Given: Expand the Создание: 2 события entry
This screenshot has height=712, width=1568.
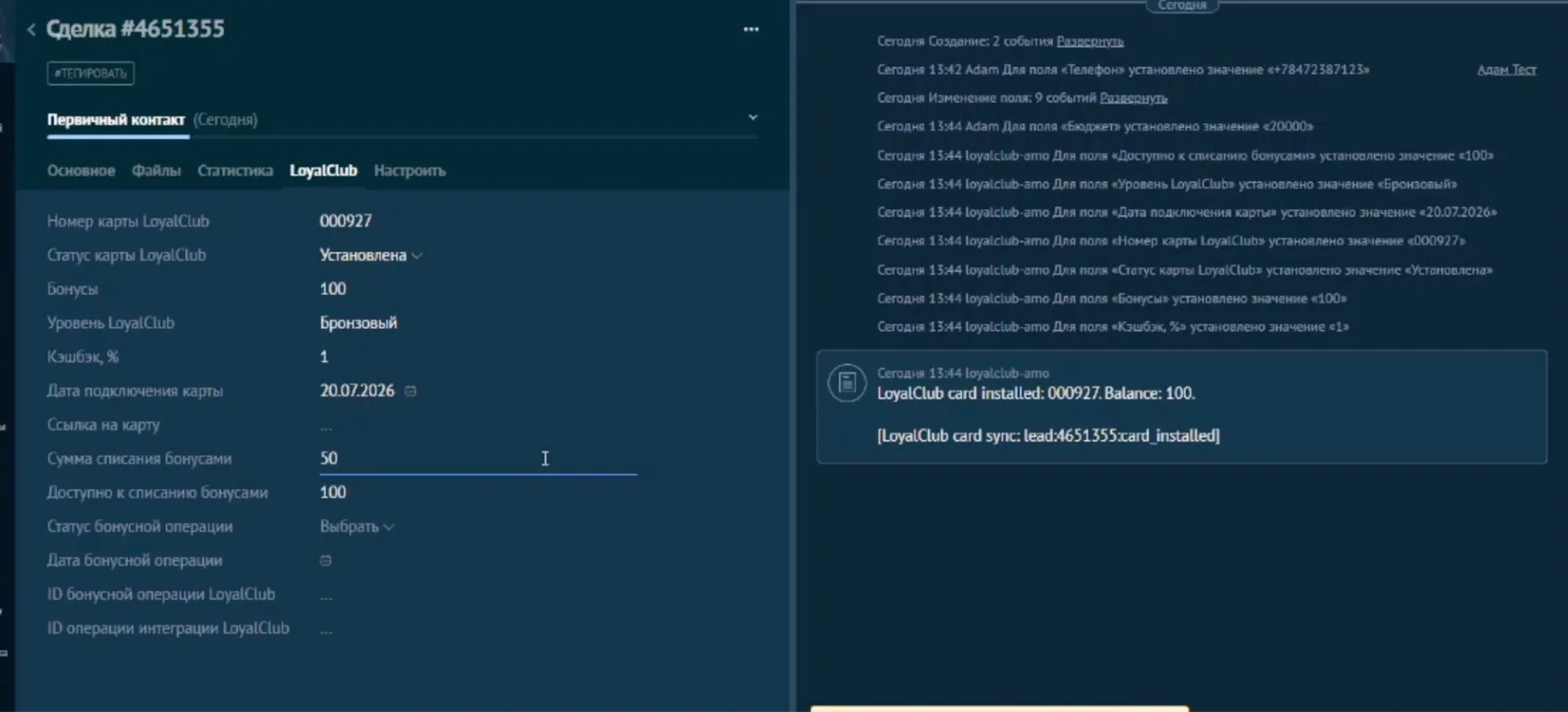Looking at the screenshot, I should click(1090, 41).
